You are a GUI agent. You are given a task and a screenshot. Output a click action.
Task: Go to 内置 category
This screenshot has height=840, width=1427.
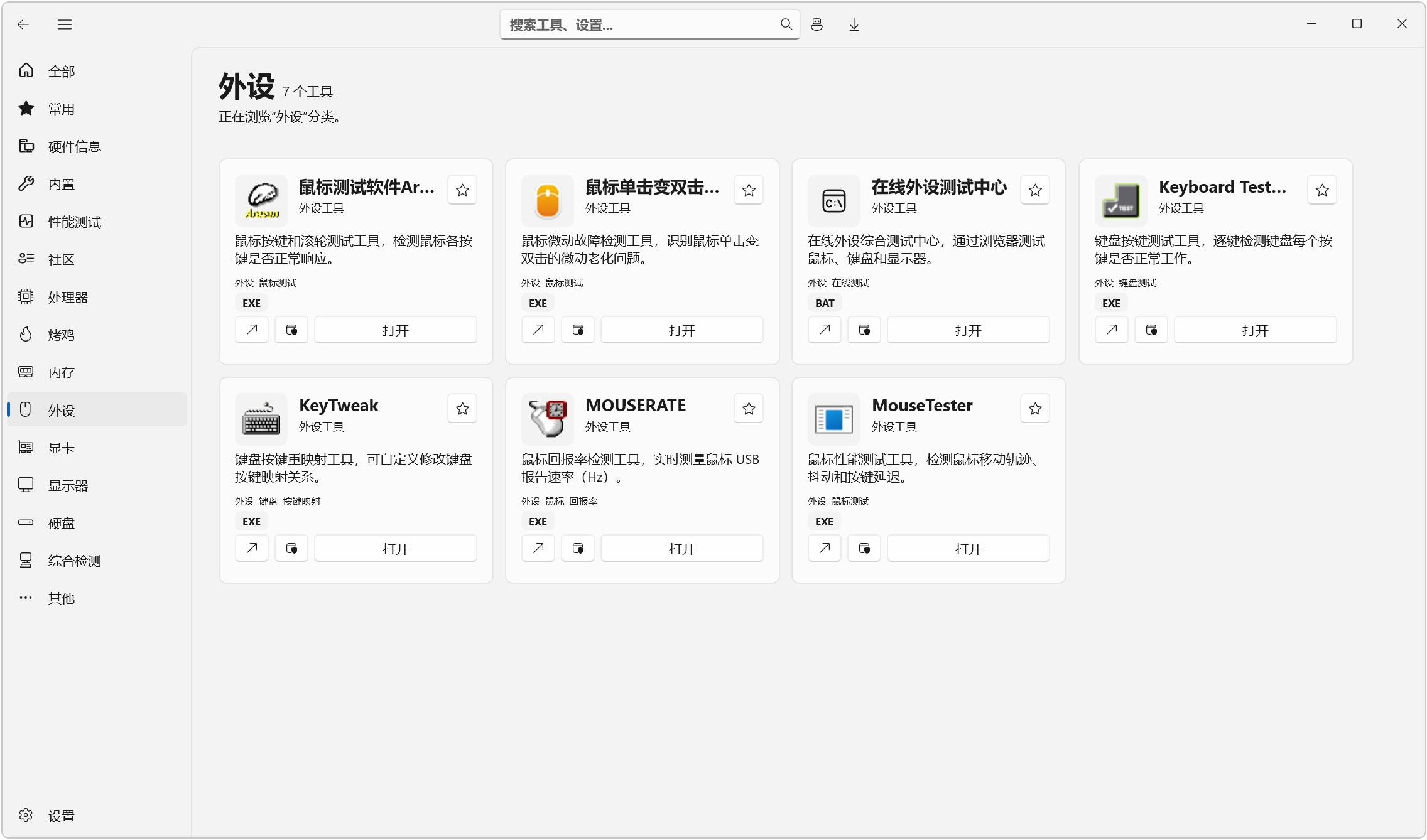pyautogui.click(x=97, y=184)
